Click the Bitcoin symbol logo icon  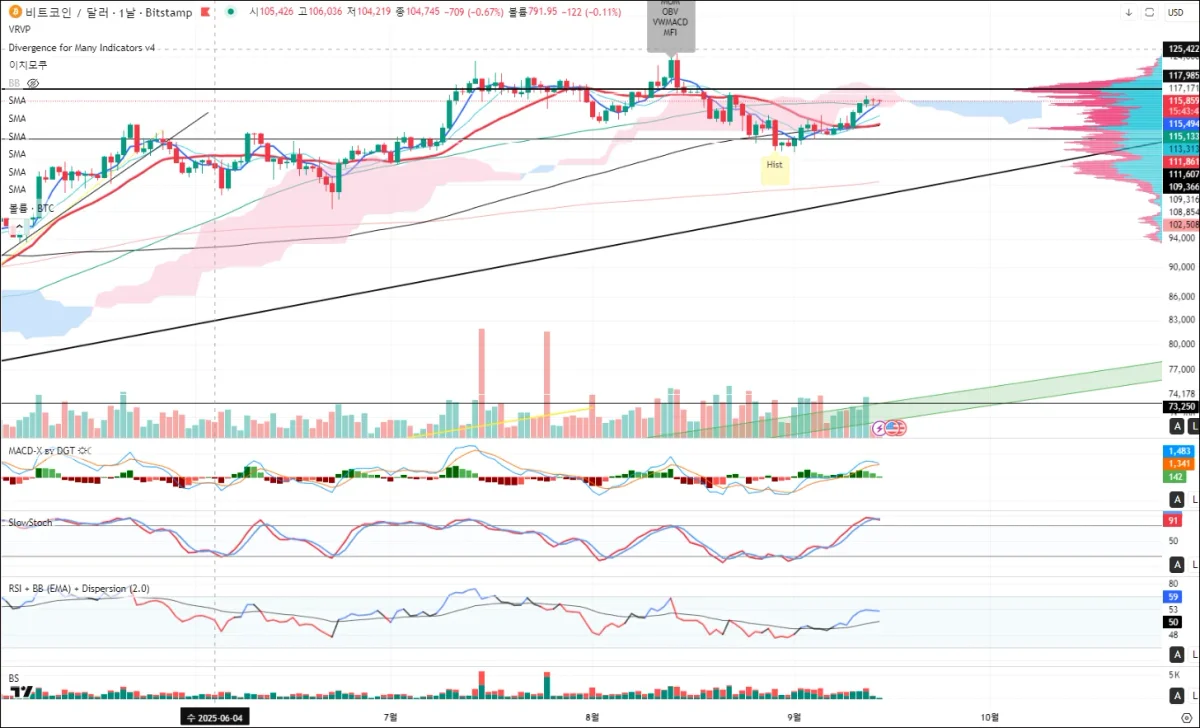click(17, 12)
